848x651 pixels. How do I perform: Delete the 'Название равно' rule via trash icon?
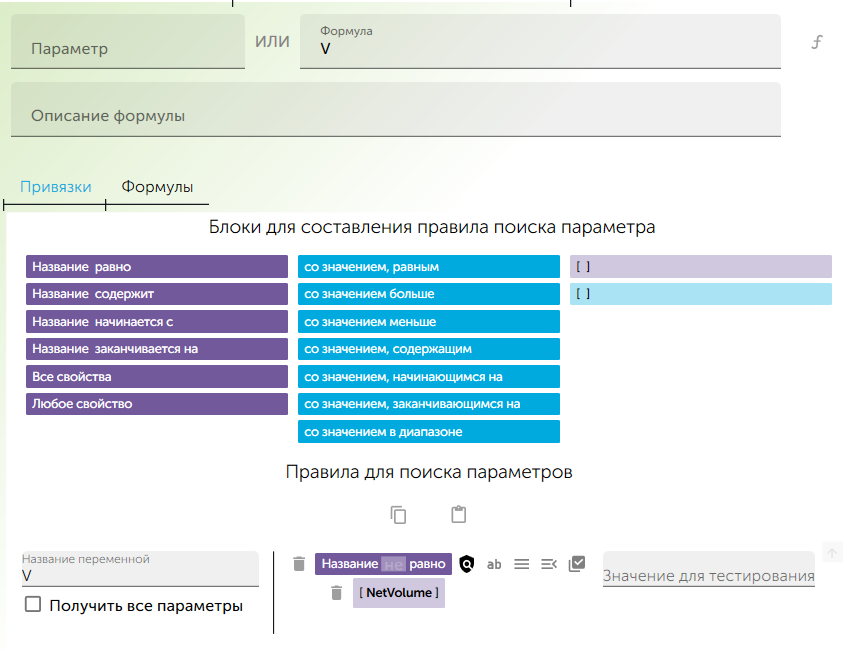(x=298, y=564)
